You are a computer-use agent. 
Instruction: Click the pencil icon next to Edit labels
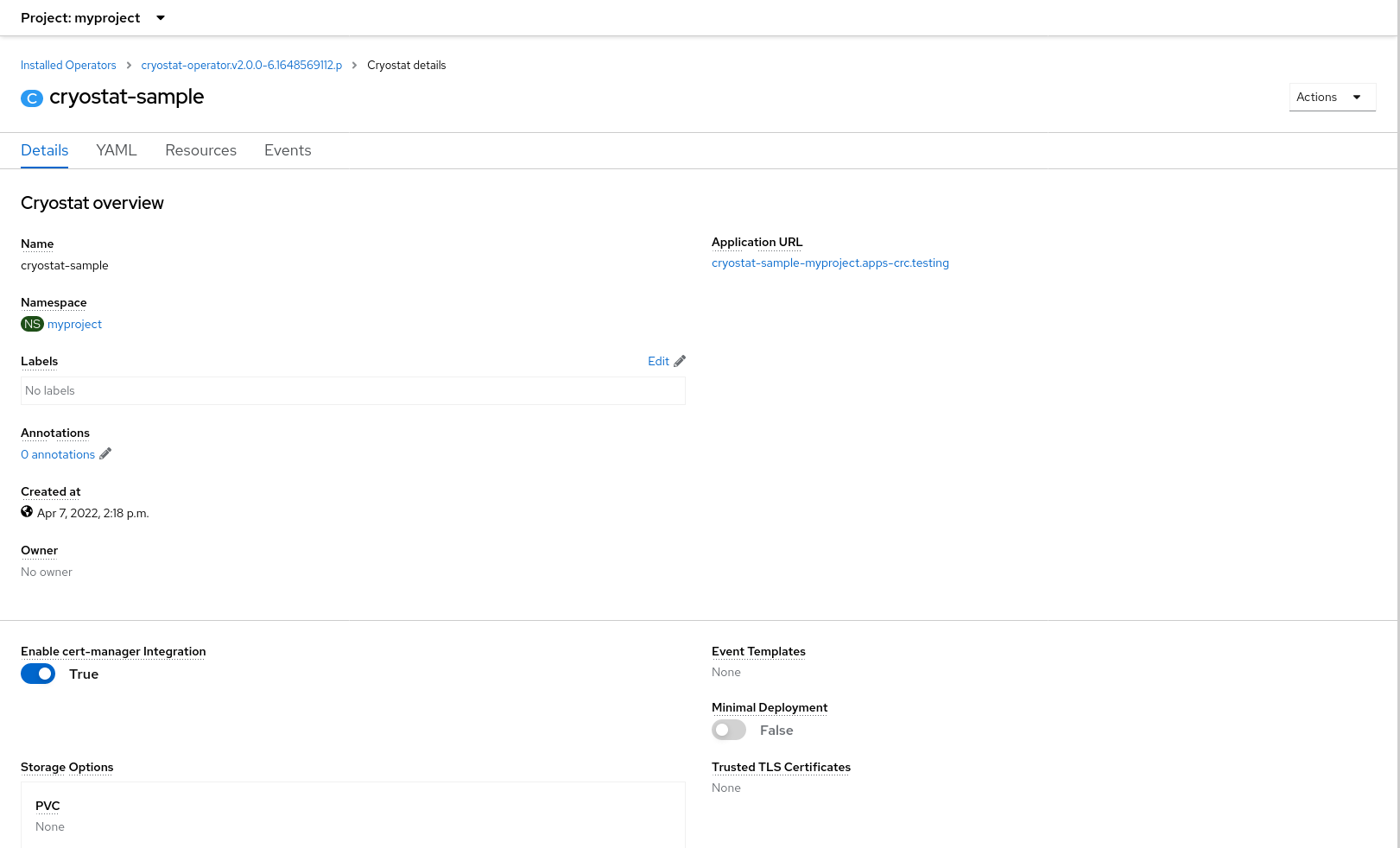pyautogui.click(x=679, y=361)
